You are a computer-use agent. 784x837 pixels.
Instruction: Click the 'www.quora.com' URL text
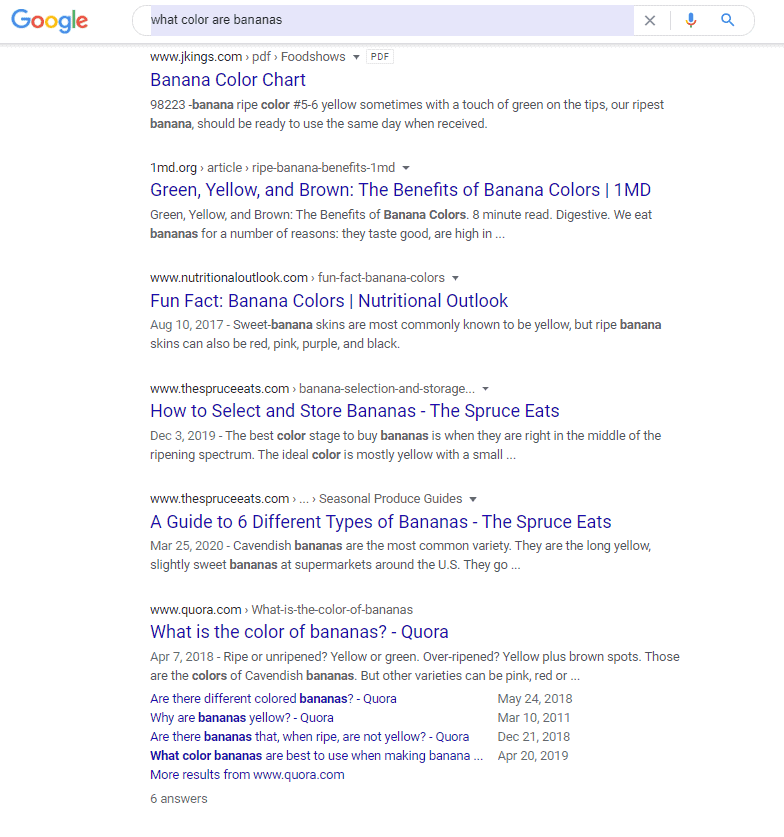pyautogui.click(x=196, y=610)
